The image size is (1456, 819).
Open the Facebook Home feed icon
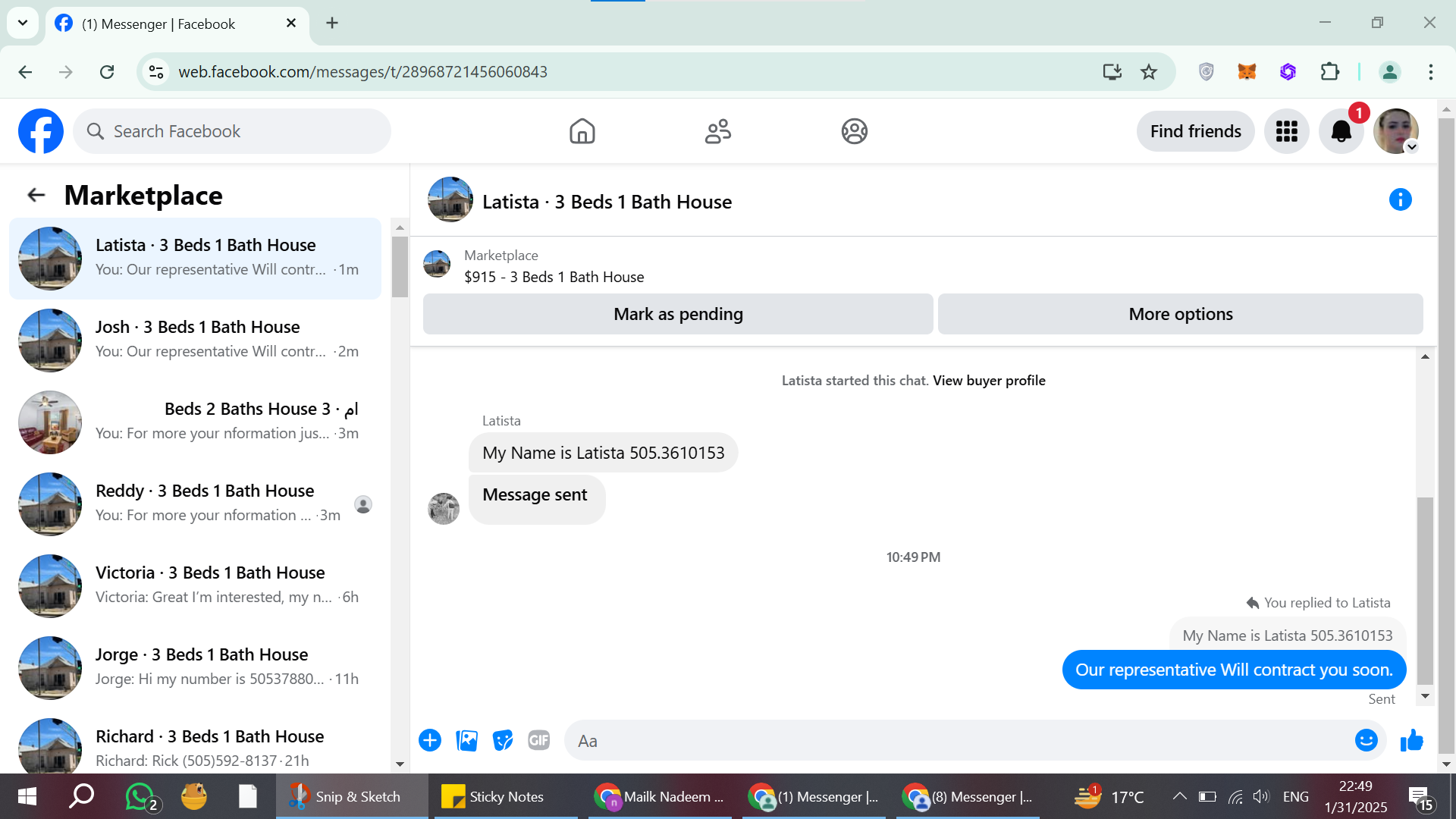582,131
